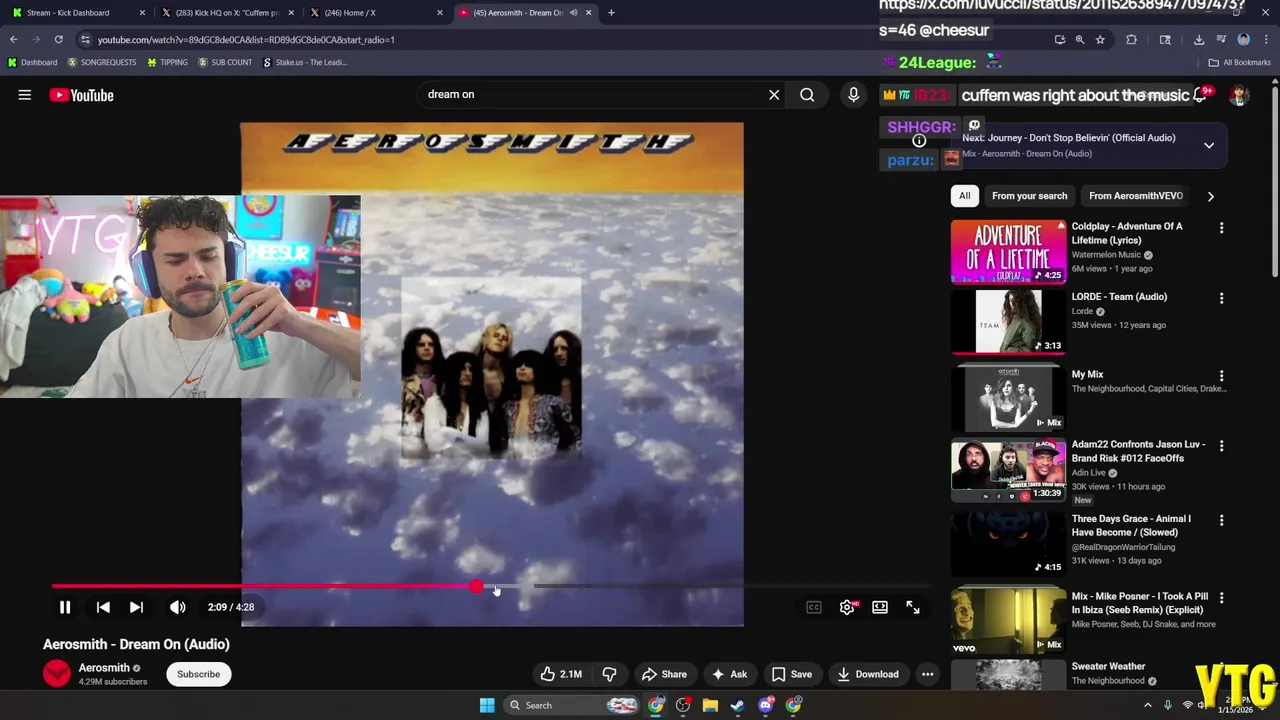Image resolution: width=1280 pixels, height=720 pixels.
Task: Skip to the previous video
Action: click(103, 607)
